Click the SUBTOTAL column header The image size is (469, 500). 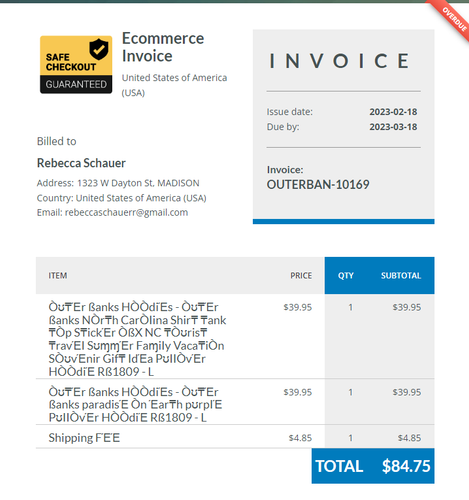pos(401,276)
